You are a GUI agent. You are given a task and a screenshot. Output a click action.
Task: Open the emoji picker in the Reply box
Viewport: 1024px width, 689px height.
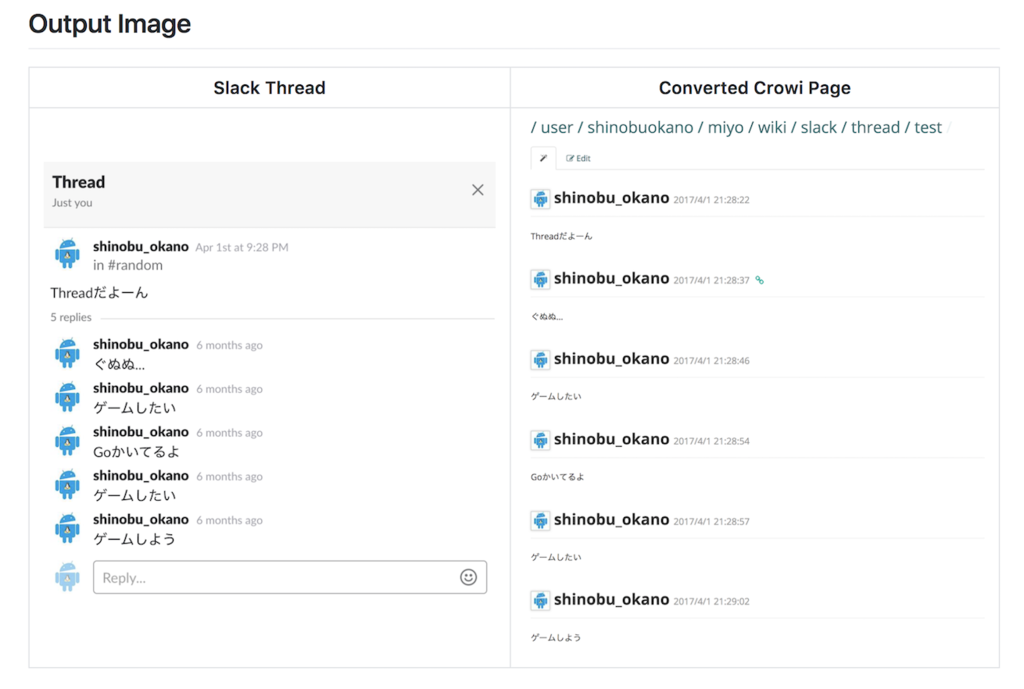tap(468, 577)
